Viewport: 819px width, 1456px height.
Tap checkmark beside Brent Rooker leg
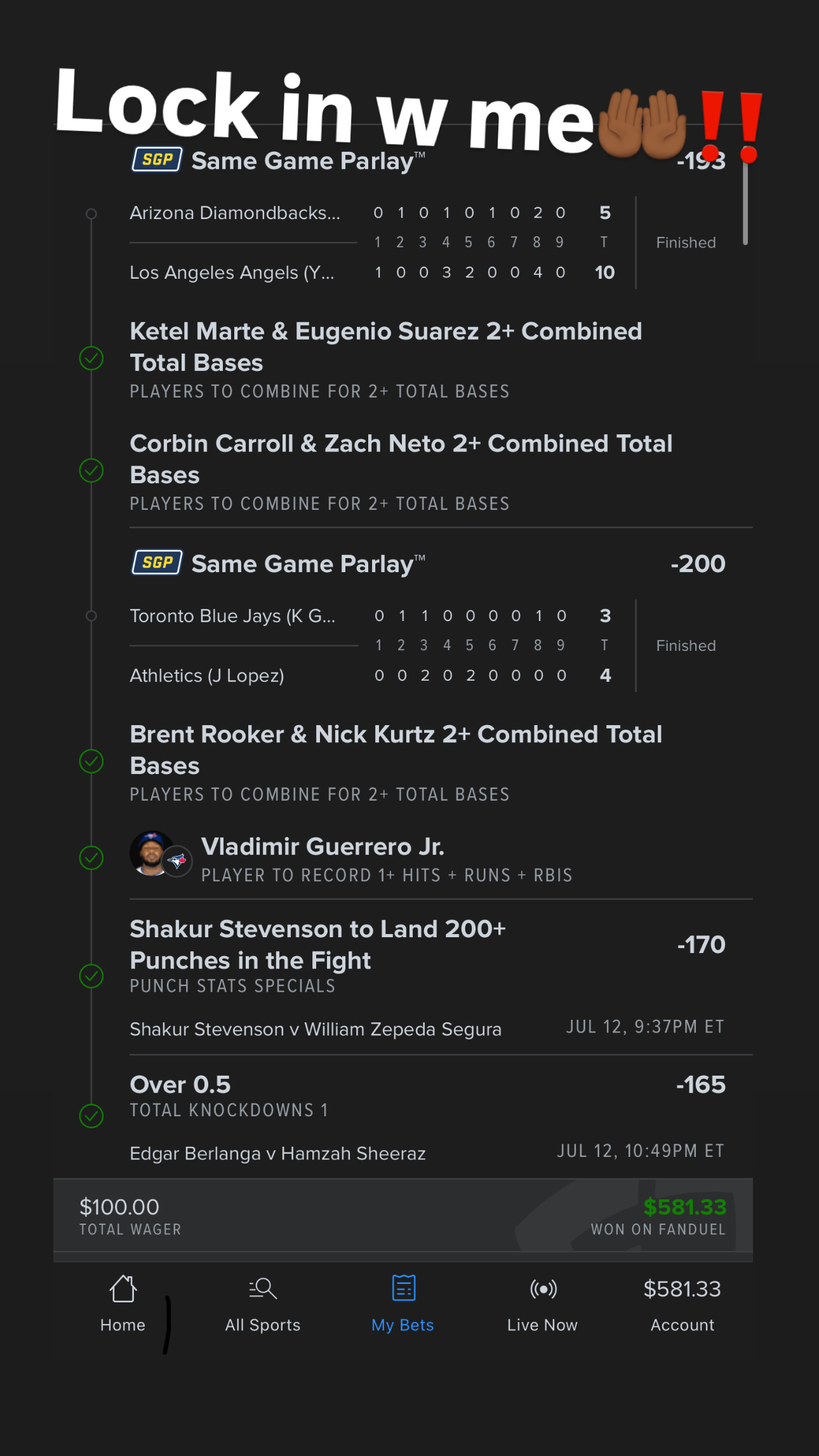91,761
